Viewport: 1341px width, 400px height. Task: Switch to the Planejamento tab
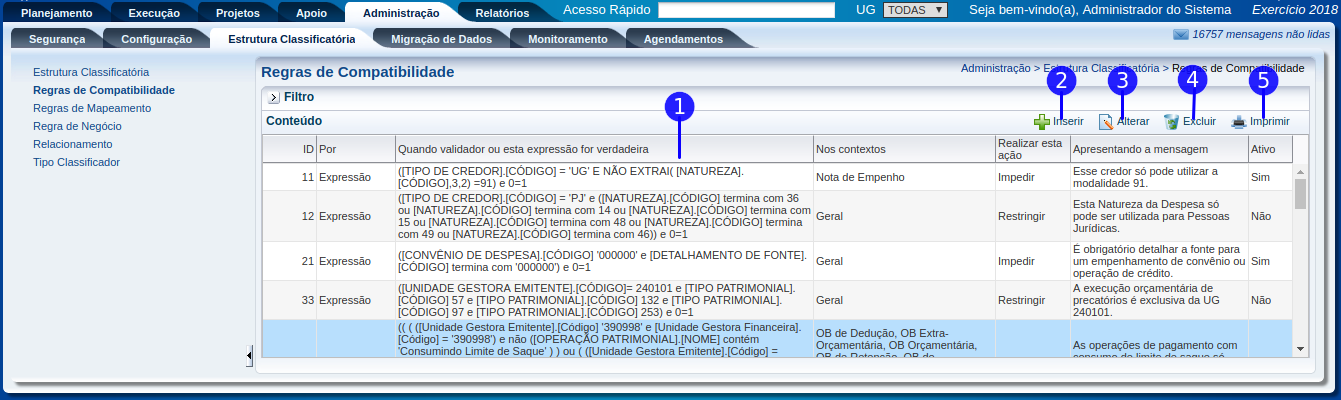(x=56, y=13)
